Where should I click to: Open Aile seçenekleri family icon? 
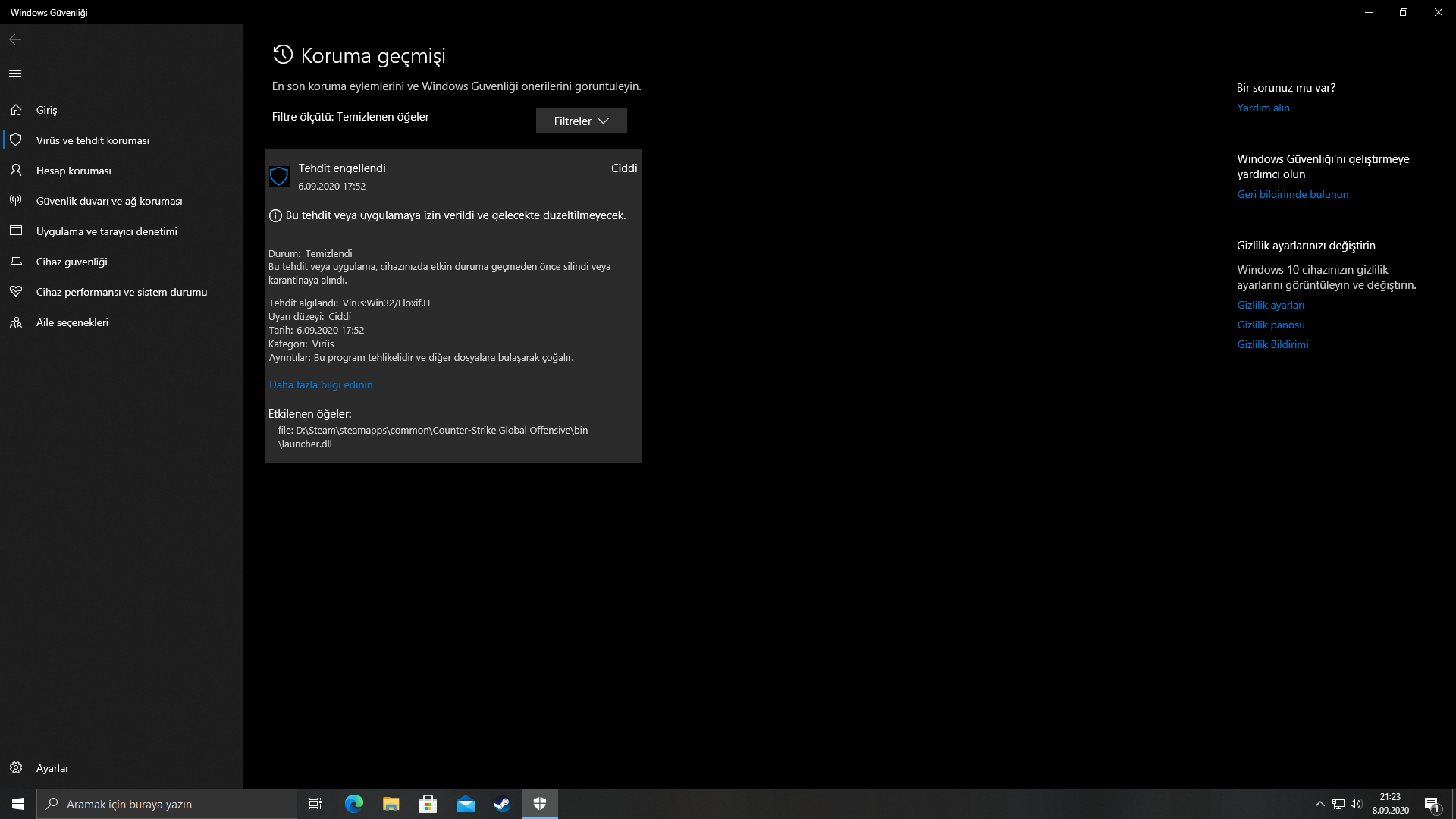(x=16, y=322)
